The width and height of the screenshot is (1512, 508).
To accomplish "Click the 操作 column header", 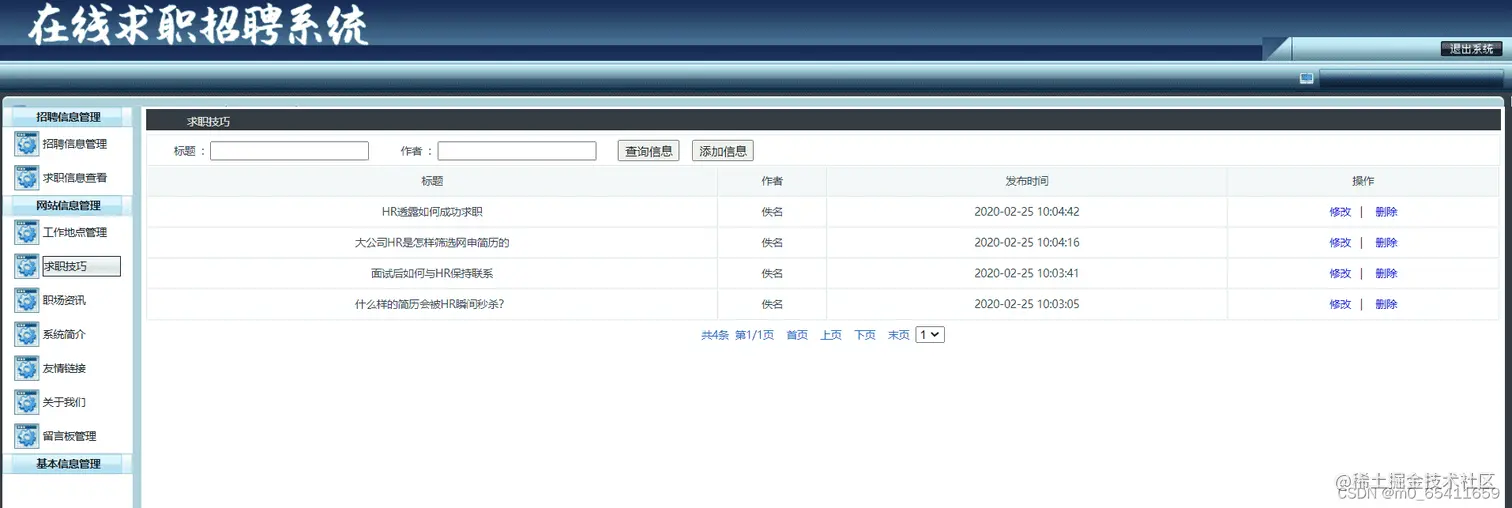I will pyautogui.click(x=1363, y=182).
